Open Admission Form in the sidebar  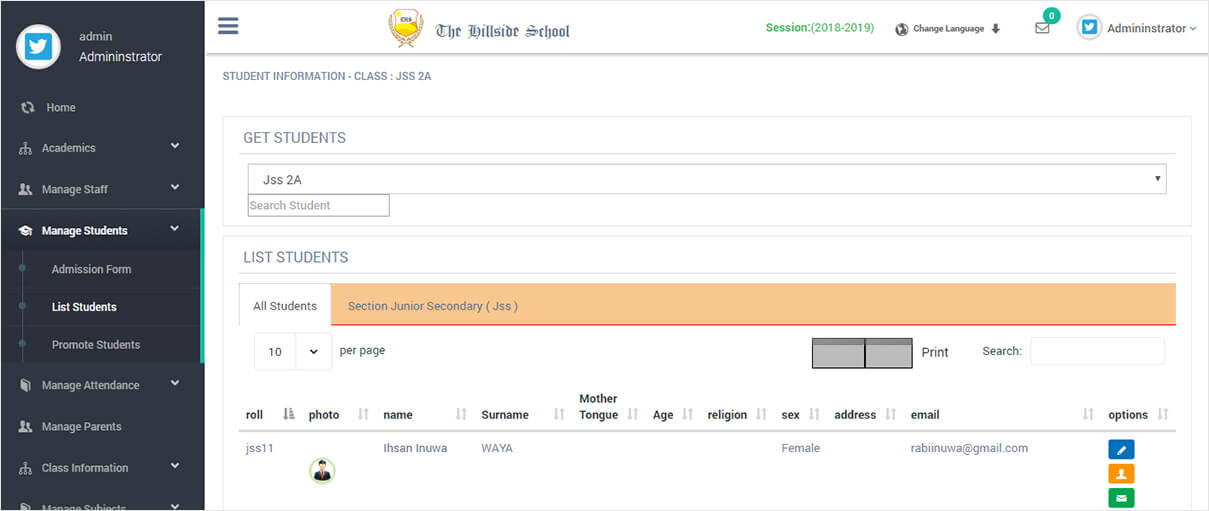click(x=91, y=269)
